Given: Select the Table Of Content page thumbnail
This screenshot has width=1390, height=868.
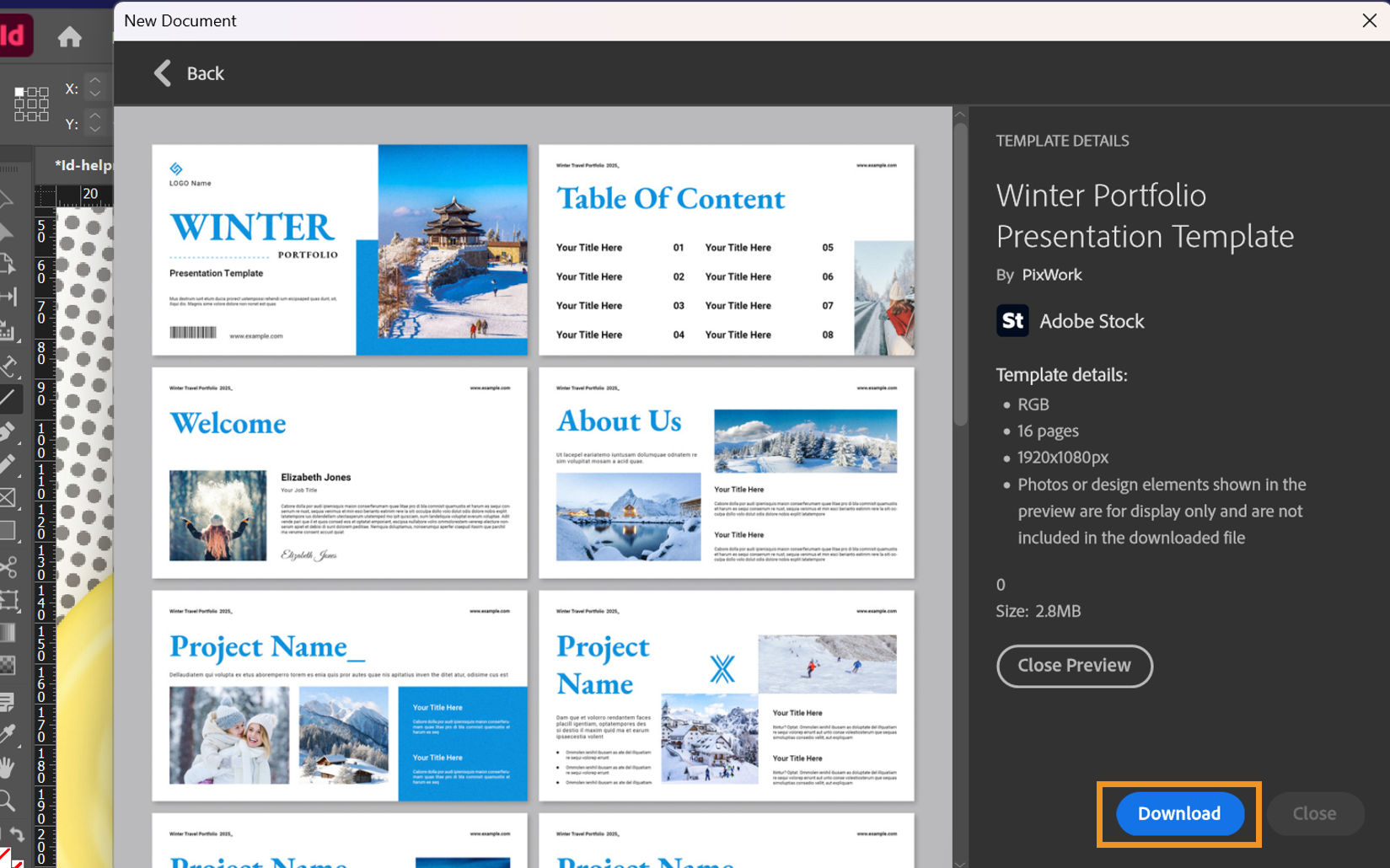Looking at the screenshot, I should click(x=727, y=249).
